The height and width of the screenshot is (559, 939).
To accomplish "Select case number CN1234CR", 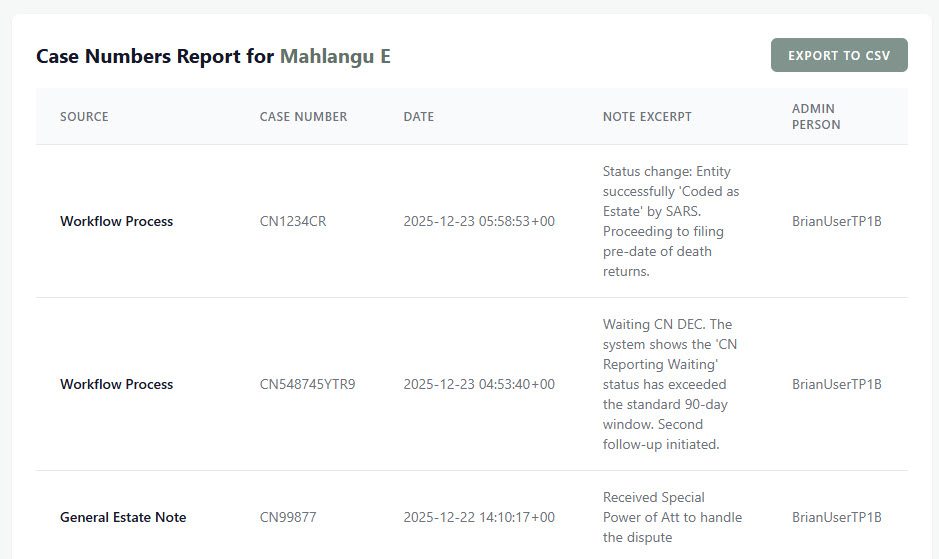I will point(293,221).
